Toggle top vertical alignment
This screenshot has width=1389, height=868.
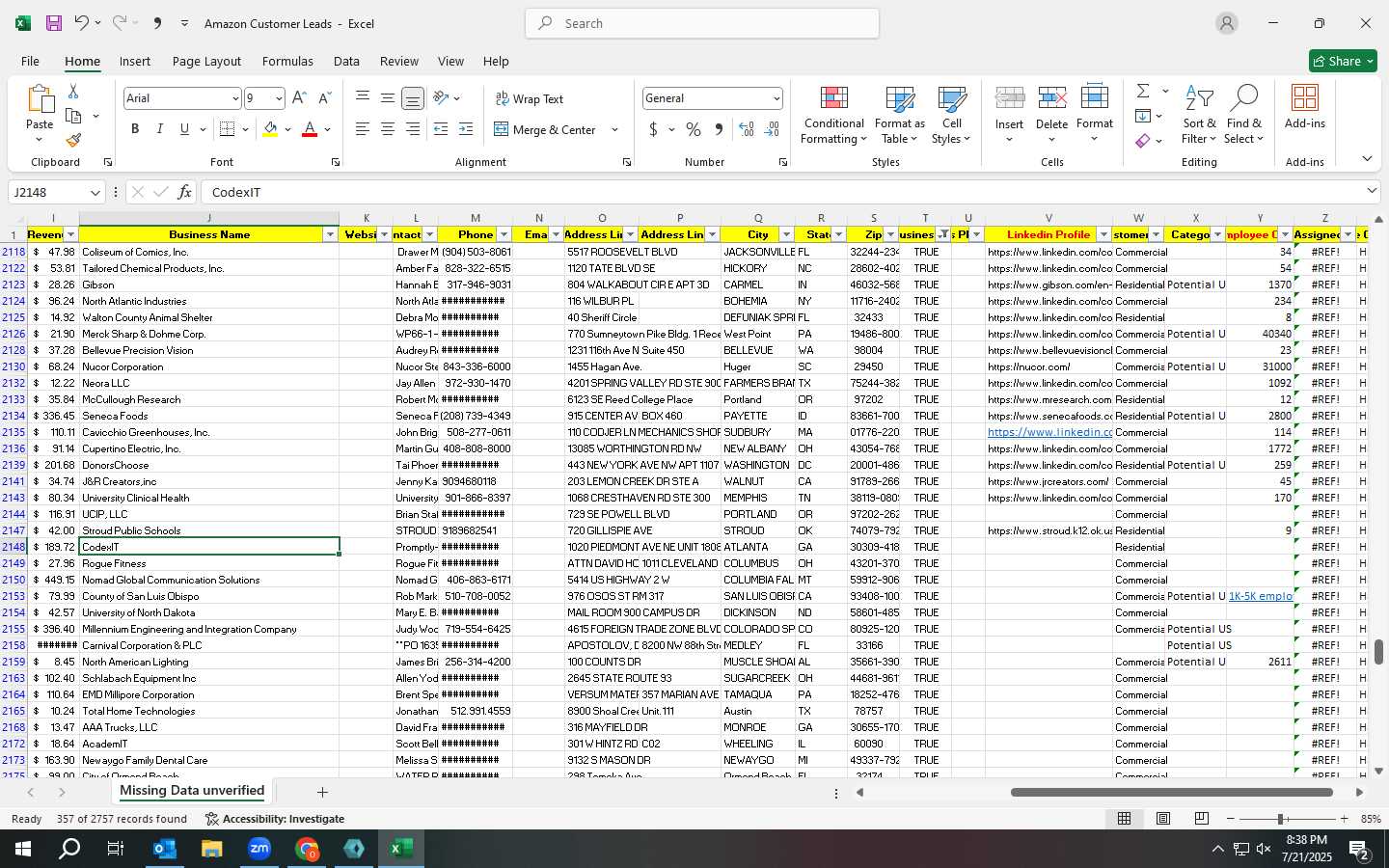click(x=362, y=98)
